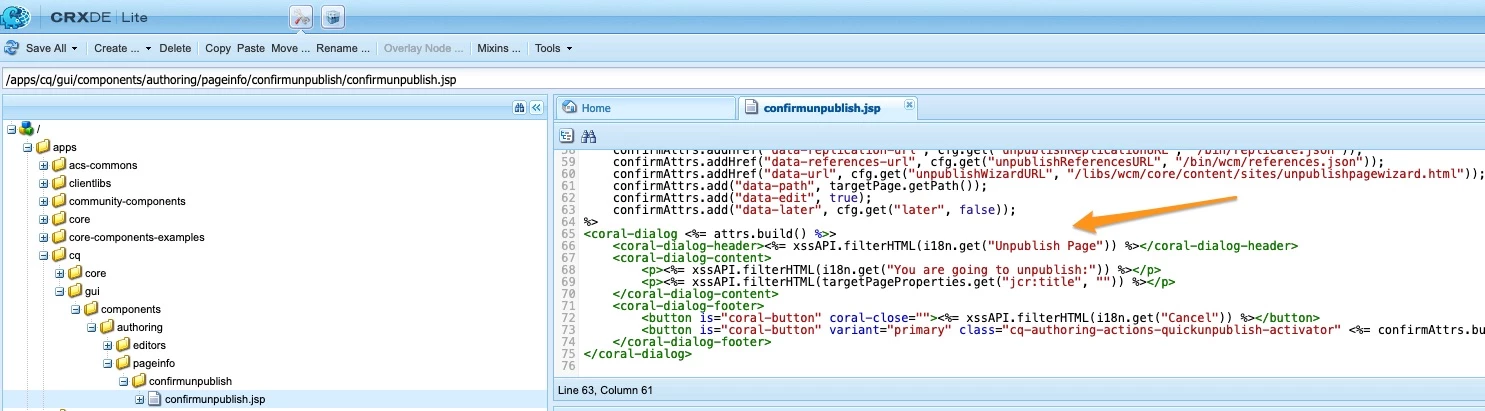Click code line 65 coral-dialog tag

(x=709, y=232)
